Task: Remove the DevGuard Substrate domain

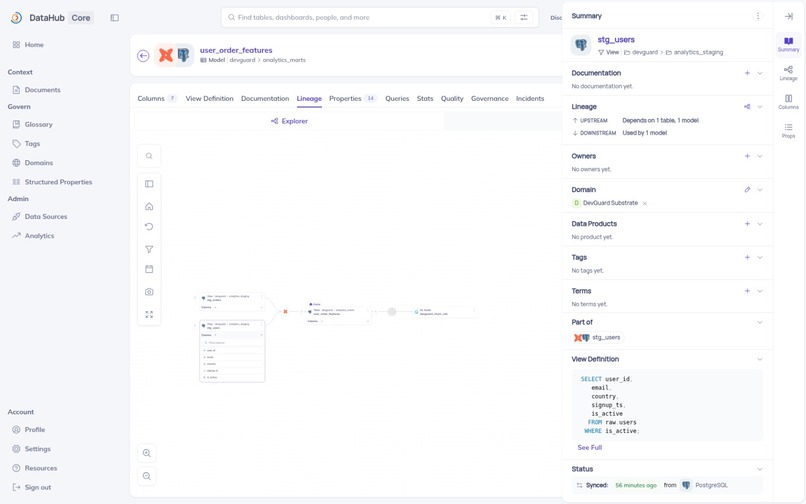Action: pyautogui.click(x=645, y=203)
